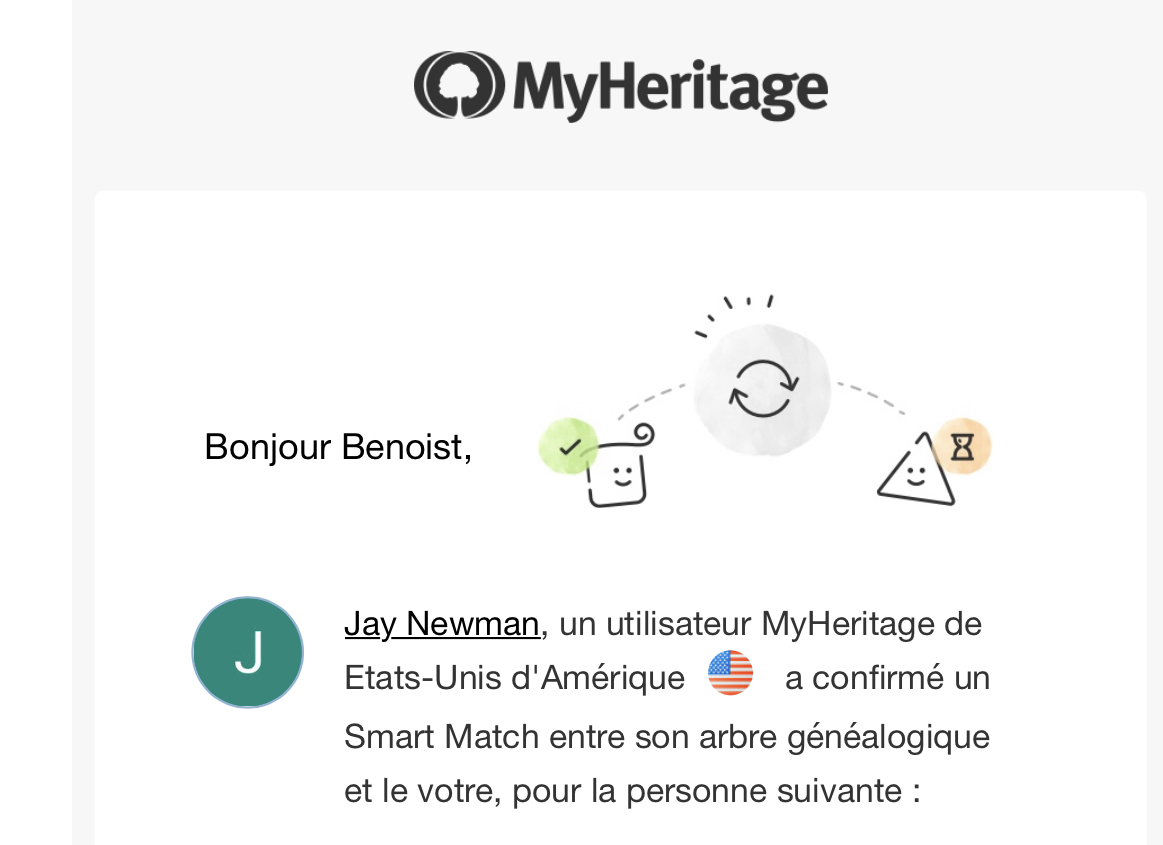
Task: Click the MyHeritage tree logo icon
Action: [x=459, y=85]
